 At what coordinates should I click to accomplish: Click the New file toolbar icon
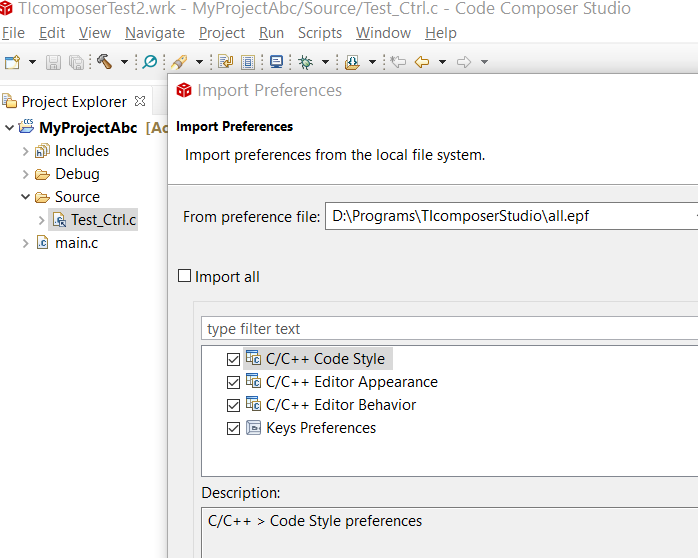[12, 62]
